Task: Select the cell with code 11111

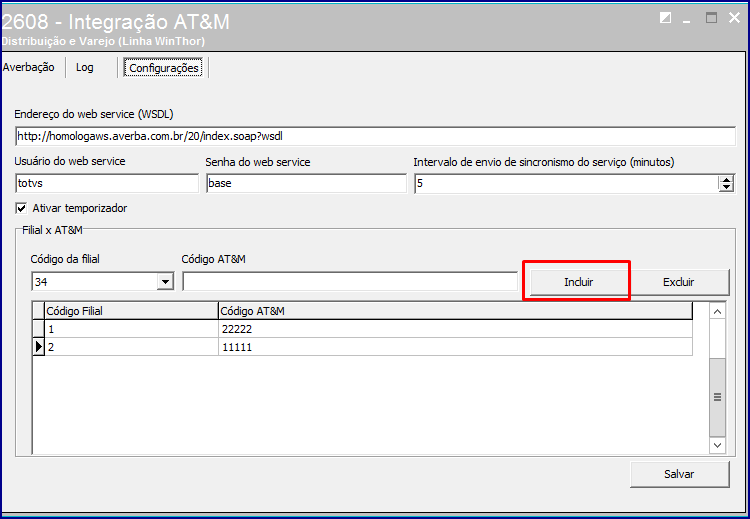Action: 455,347
